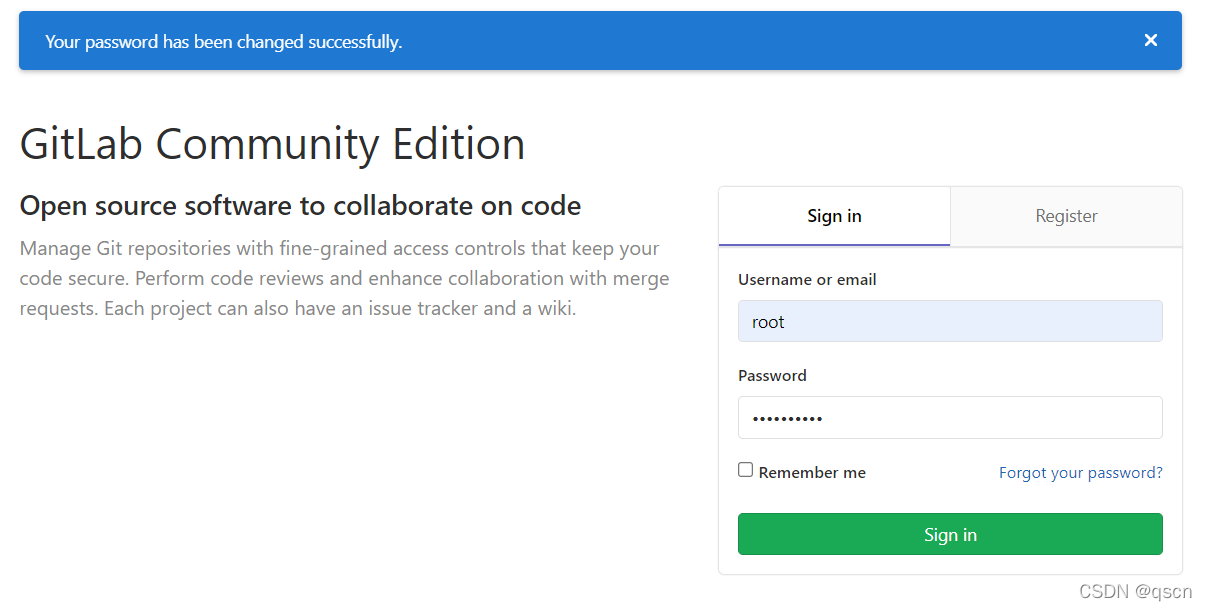This screenshot has width=1207, height=611.
Task: Click the CSDN @qscn watermark
Action: pyautogui.click(x=1136, y=592)
